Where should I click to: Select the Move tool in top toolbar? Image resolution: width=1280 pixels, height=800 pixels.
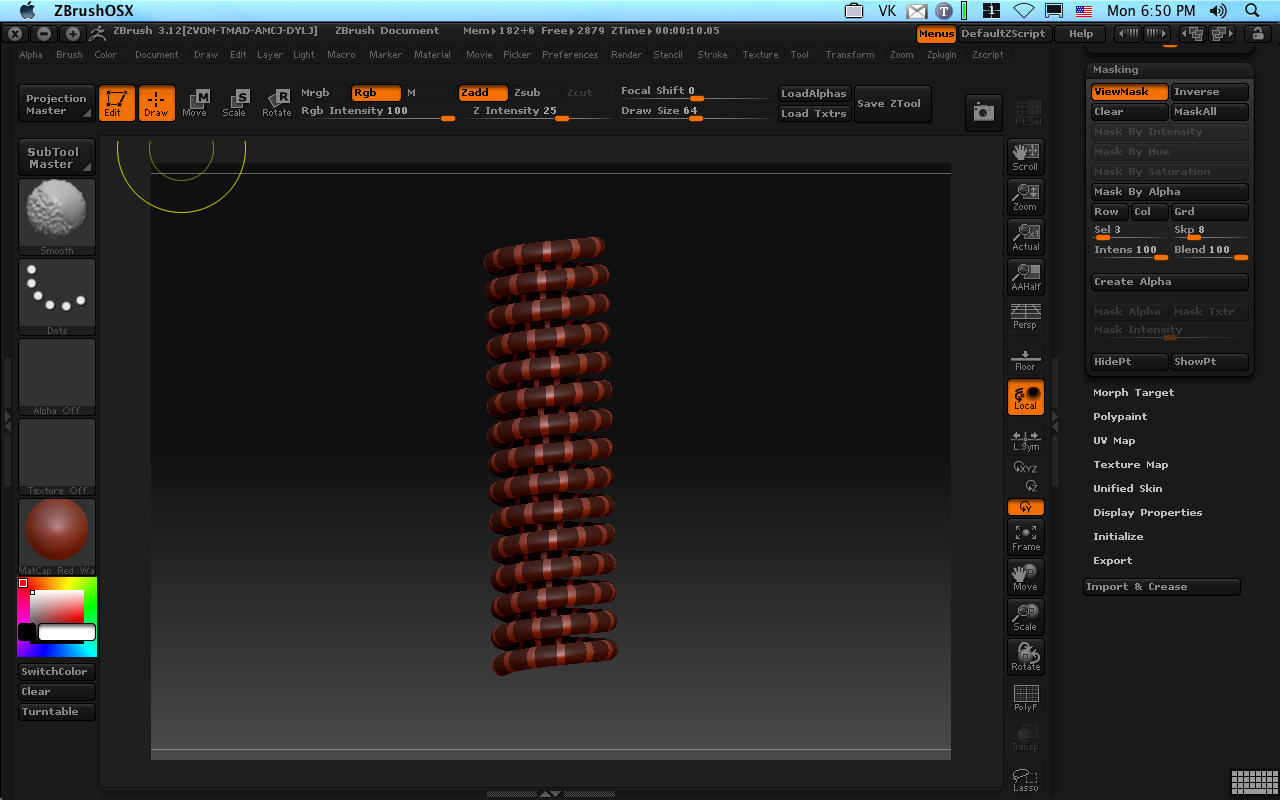pos(195,102)
